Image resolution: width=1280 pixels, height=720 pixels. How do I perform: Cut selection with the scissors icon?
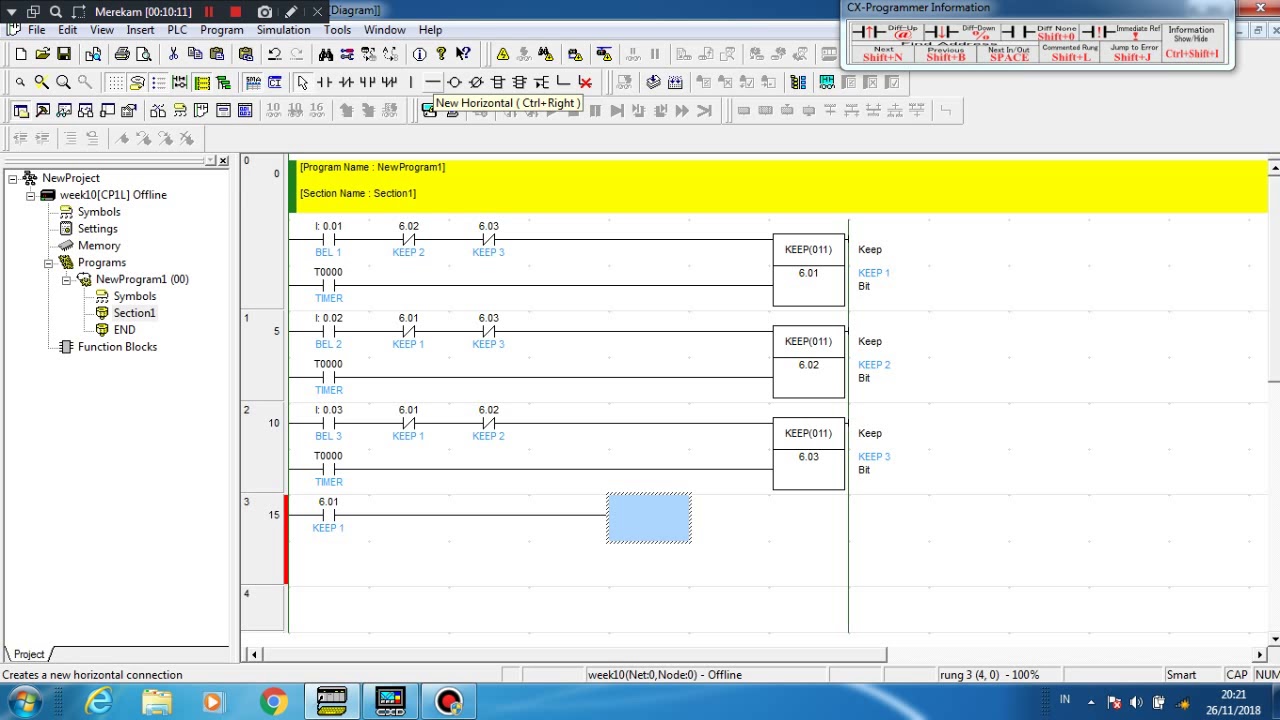click(x=173, y=54)
